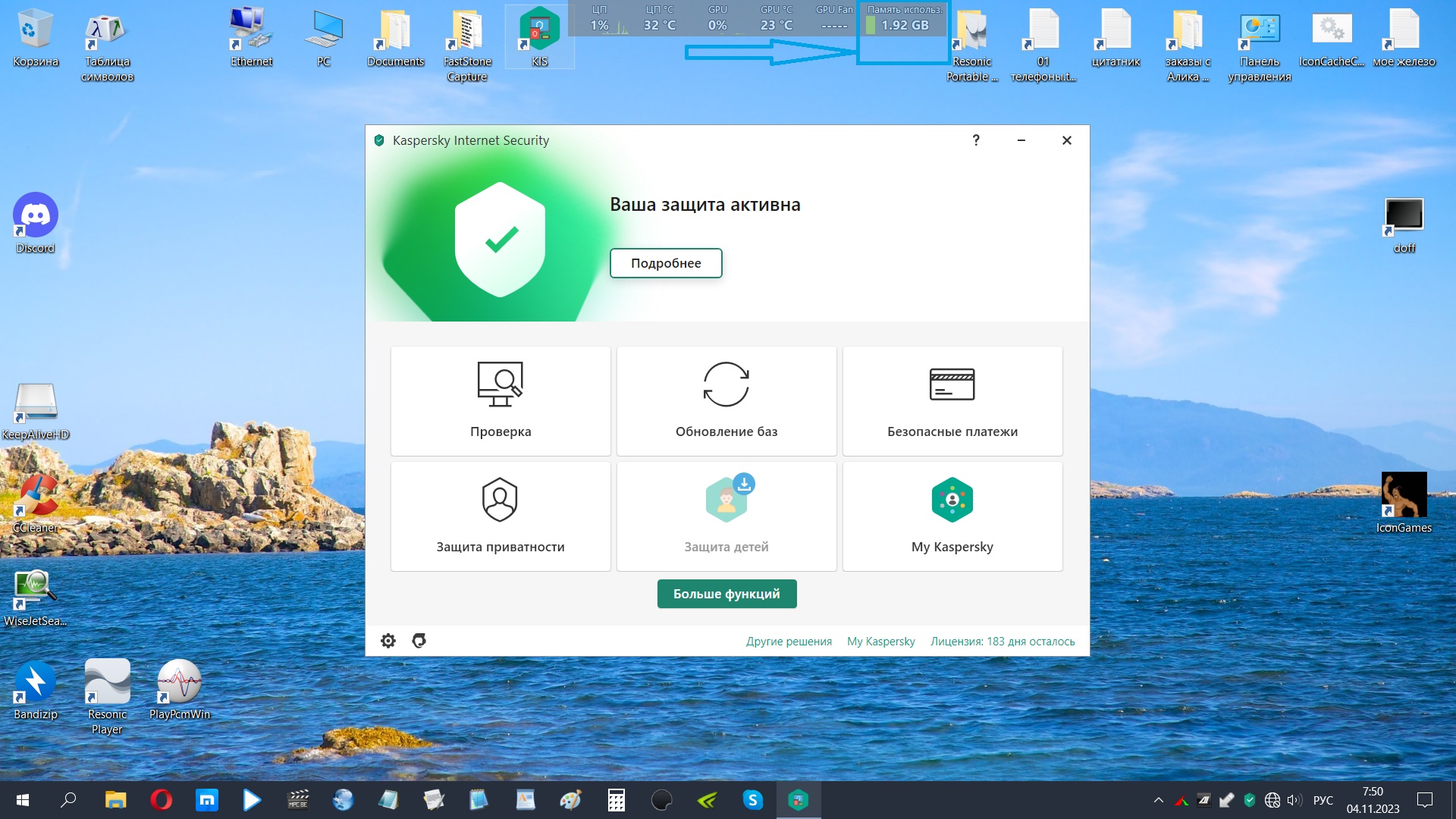Open Windows notification center icon
1456x819 pixels.
[1425, 800]
